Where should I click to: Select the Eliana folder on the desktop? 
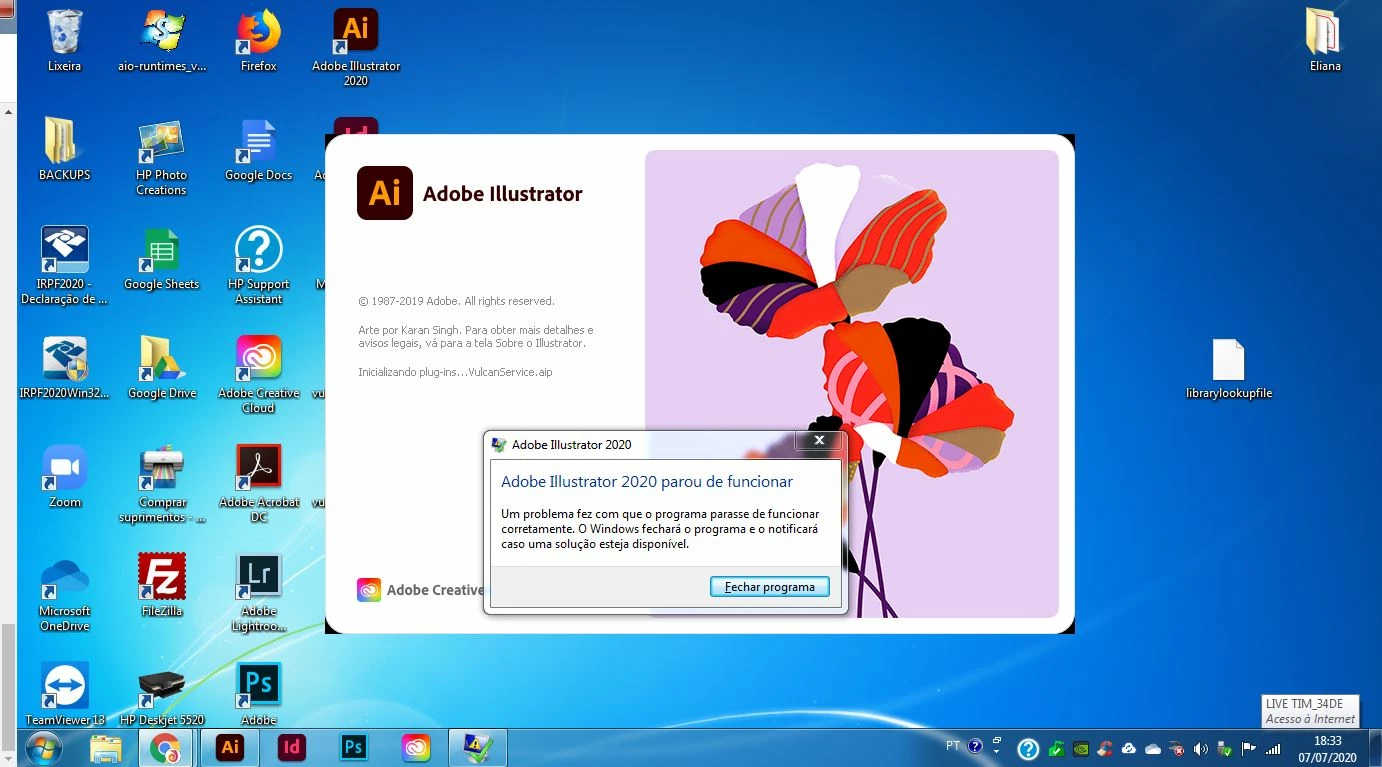(x=1325, y=41)
